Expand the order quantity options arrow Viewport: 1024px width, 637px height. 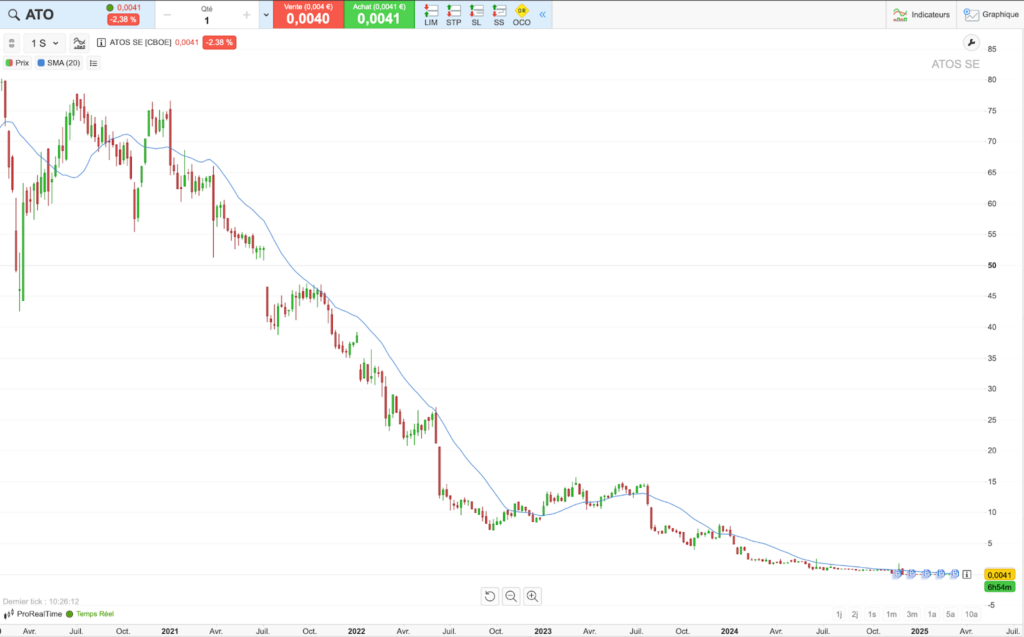pos(266,15)
